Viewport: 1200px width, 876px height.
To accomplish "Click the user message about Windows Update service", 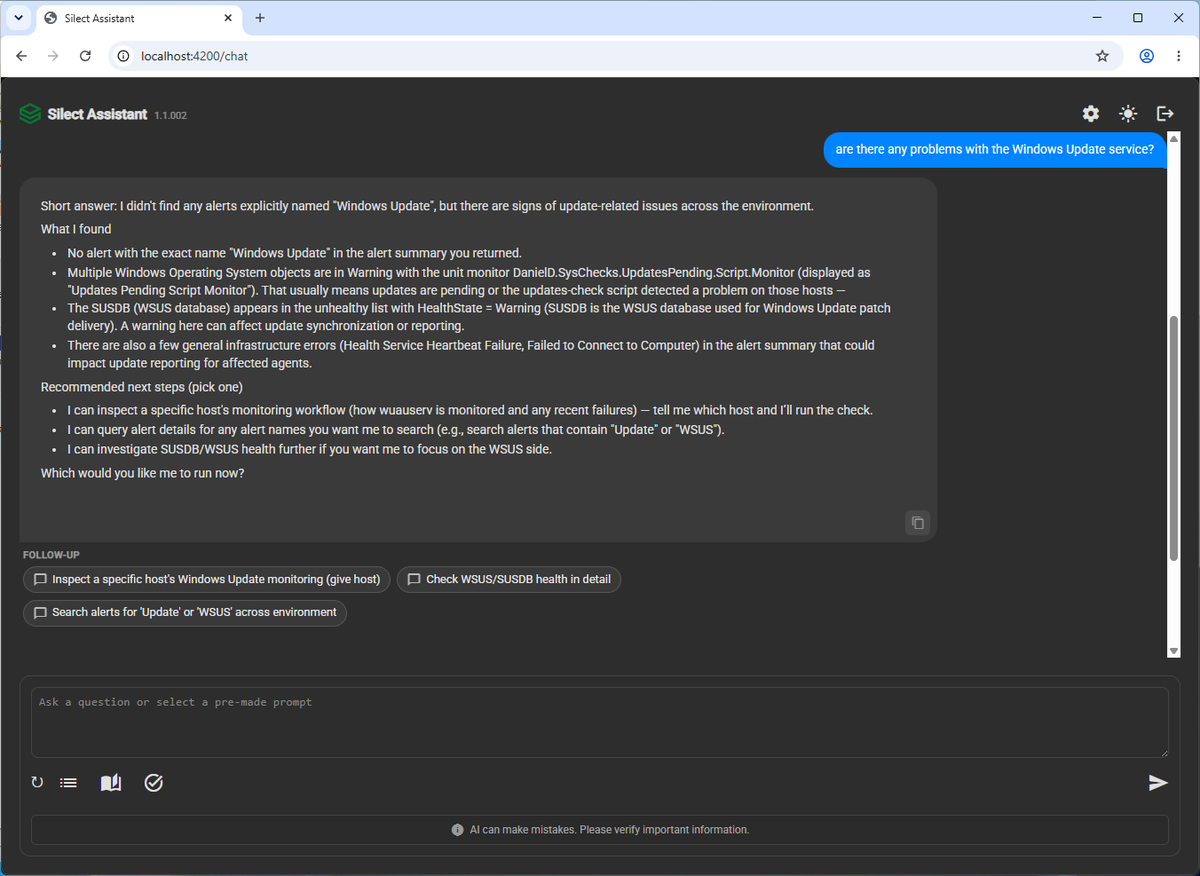I will (995, 150).
